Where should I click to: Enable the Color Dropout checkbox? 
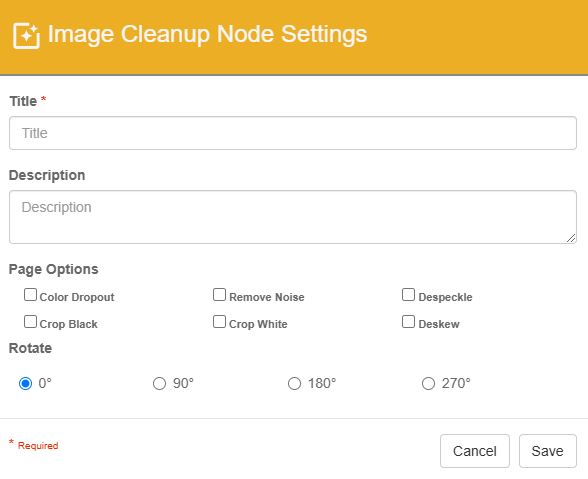click(x=30, y=295)
